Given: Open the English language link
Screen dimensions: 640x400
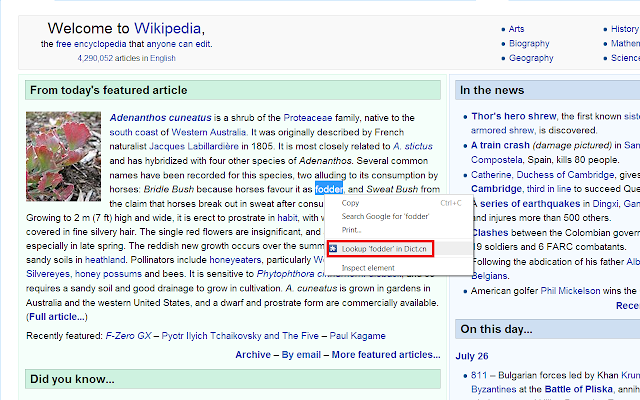Looking at the screenshot, I should [x=162, y=58].
